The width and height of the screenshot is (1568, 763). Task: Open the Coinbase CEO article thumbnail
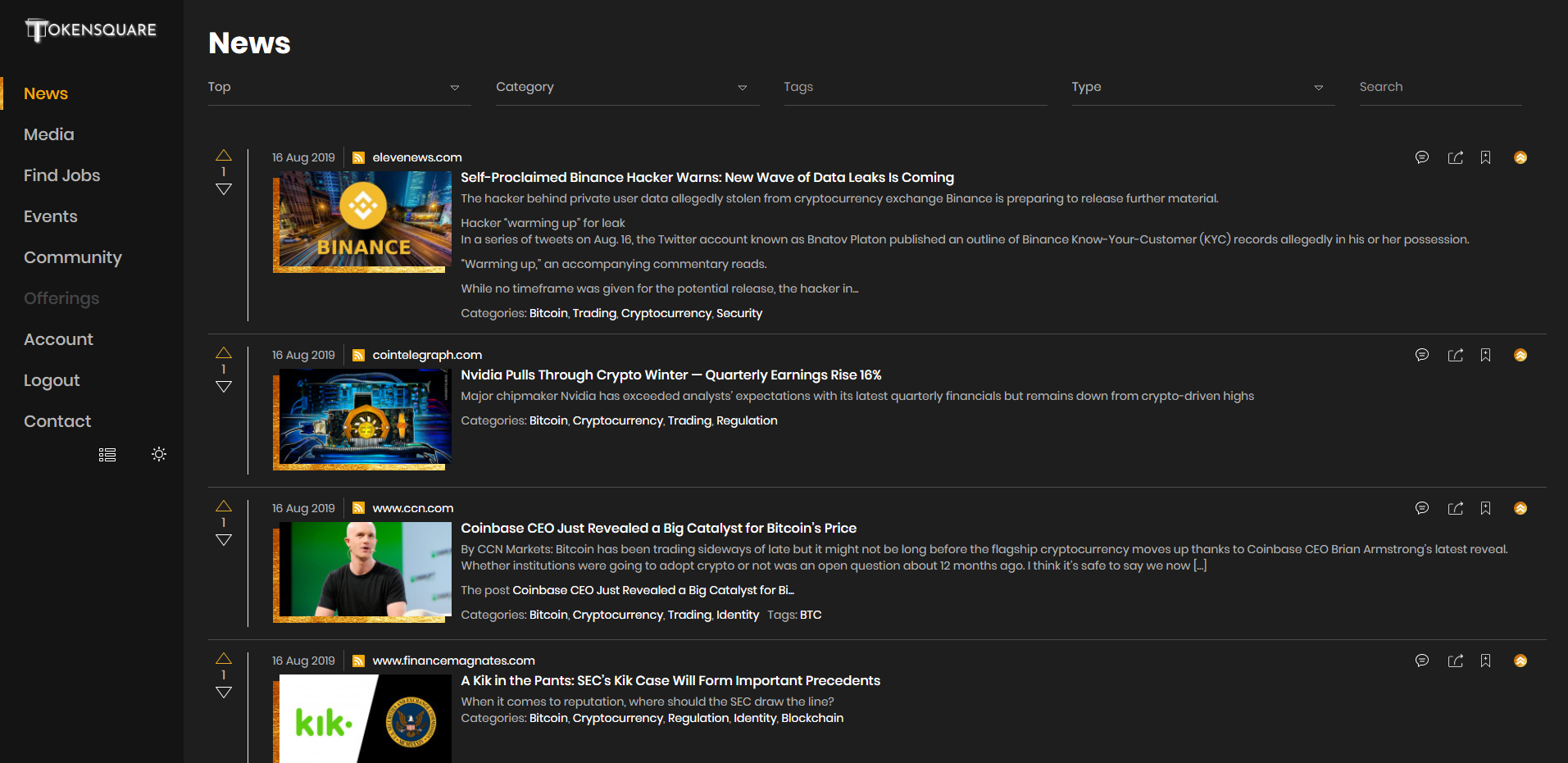tap(362, 571)
